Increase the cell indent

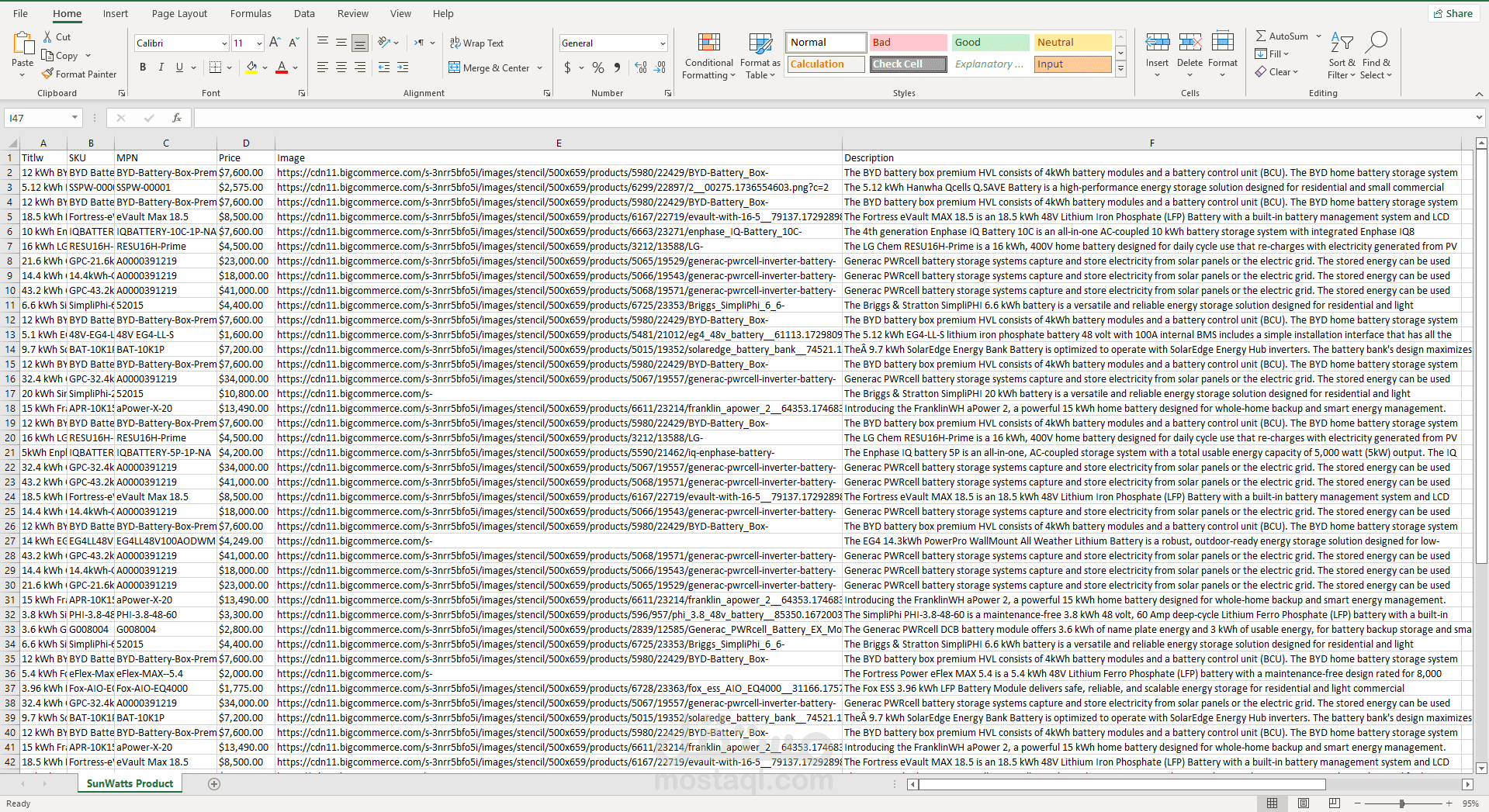click(x=403, y=67)
